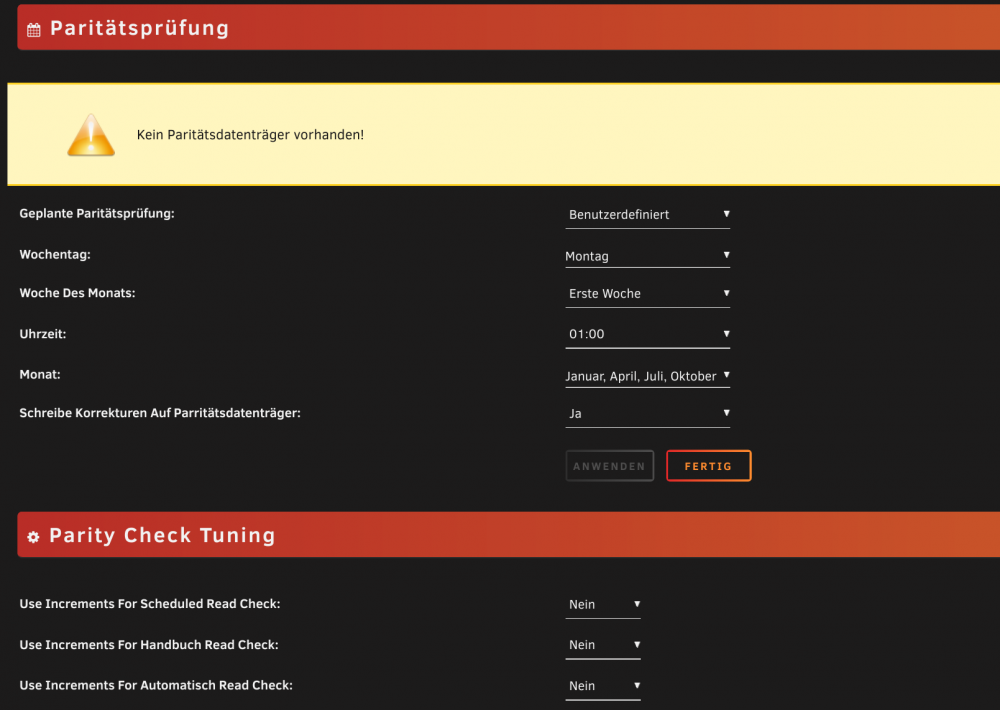Click the 'Woche Des Monats:' label
Image resolution: width=1000 pixels, height=710 pixels.
(x=77, y=293)
